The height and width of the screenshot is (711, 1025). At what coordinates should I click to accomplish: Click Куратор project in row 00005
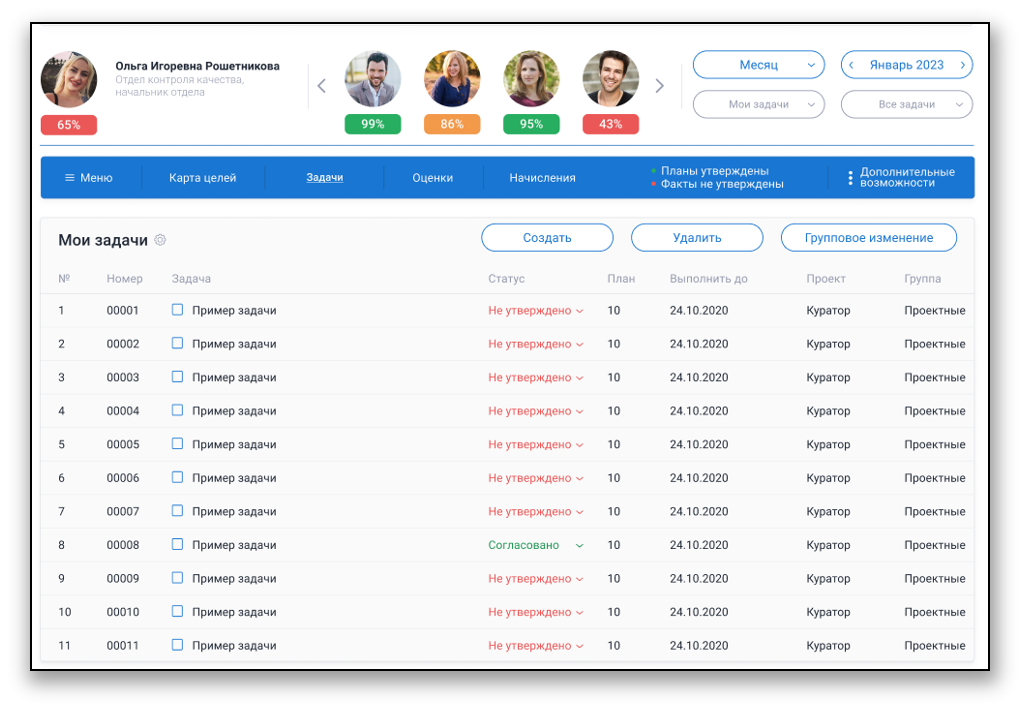[828, 444]
